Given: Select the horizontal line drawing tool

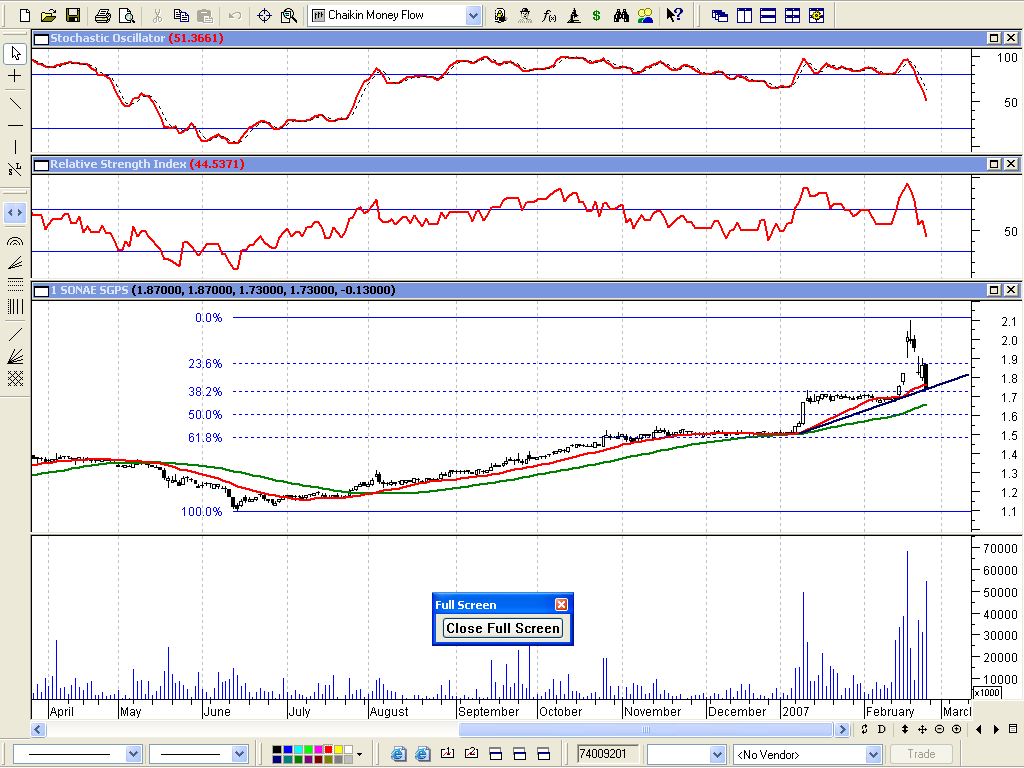Looking at the screenshot, I should pos(15,125).
